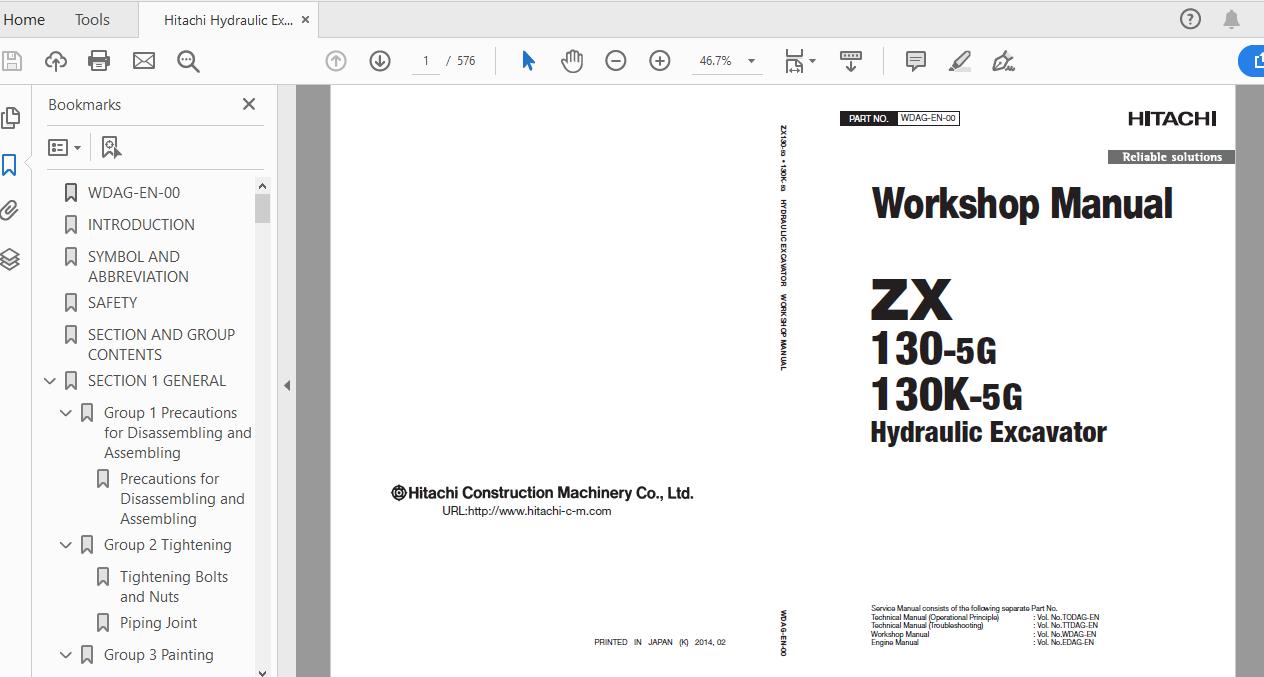Viewport: 1264px width, 677px height.
Task: Close the Hitachi Hydraulic Ex... tab
Action: (x=305, y=19)
